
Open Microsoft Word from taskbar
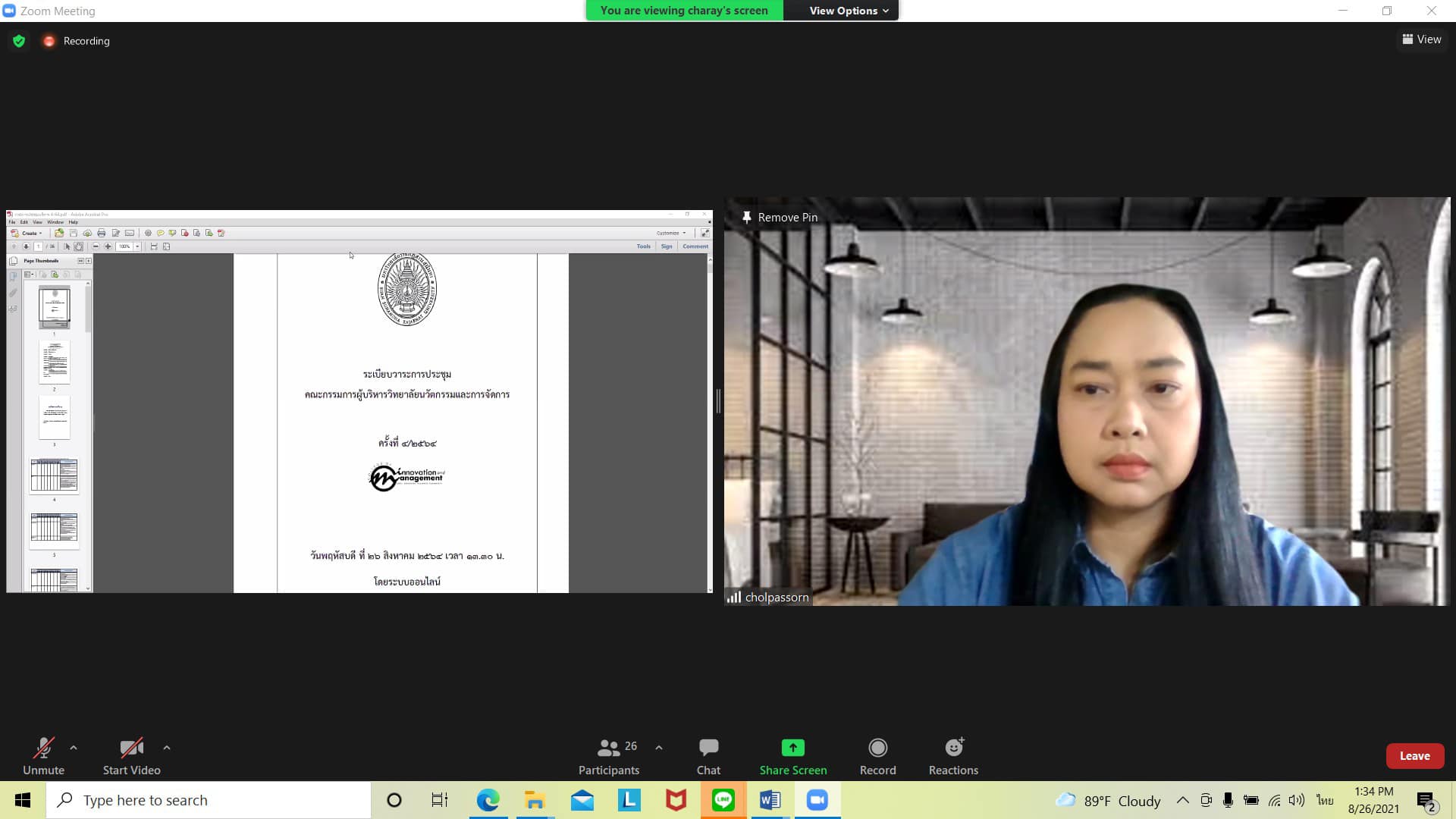(770, 800)
